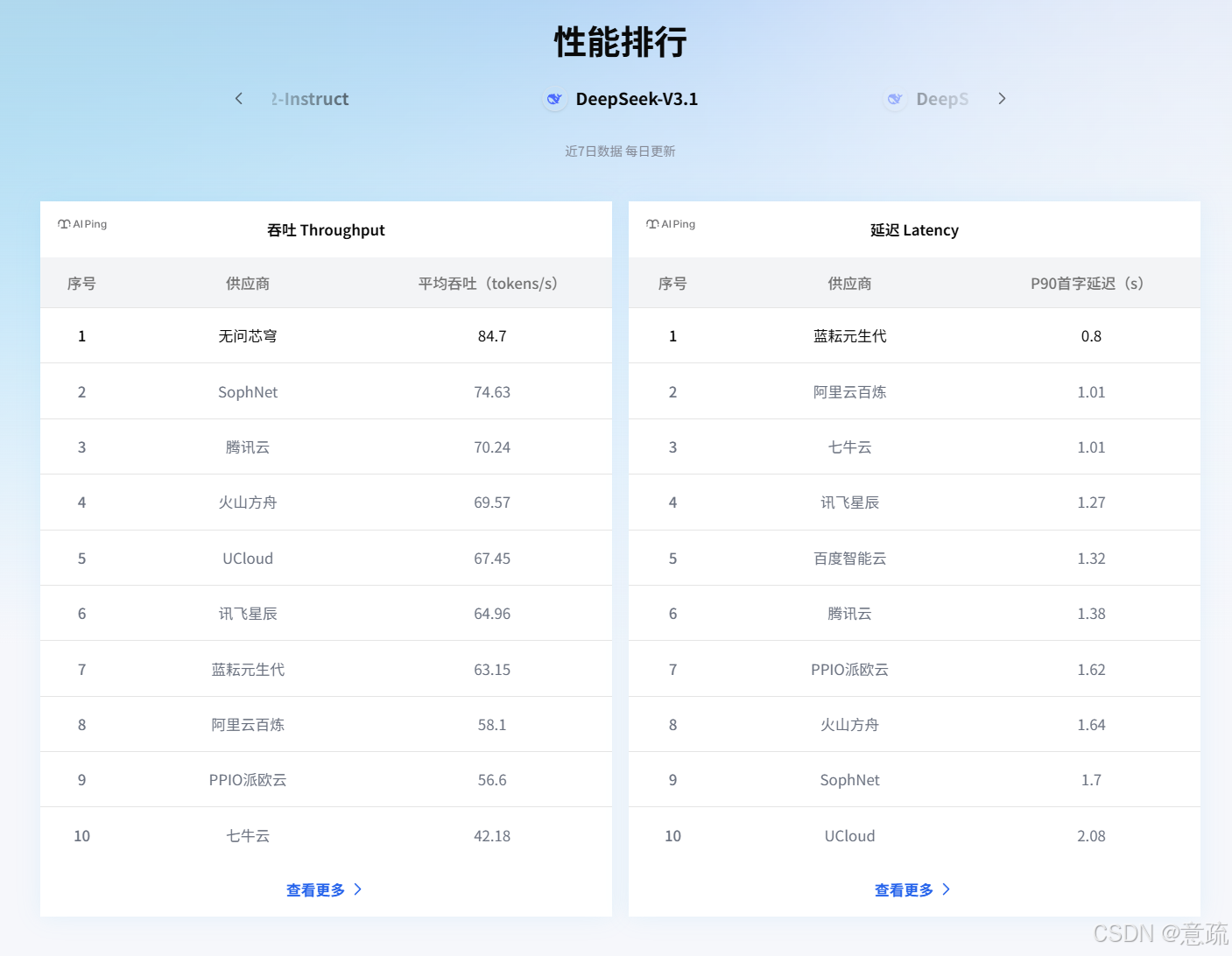
Task: Click 供应商 header in Latency table
Action: [x=849, y=284]
